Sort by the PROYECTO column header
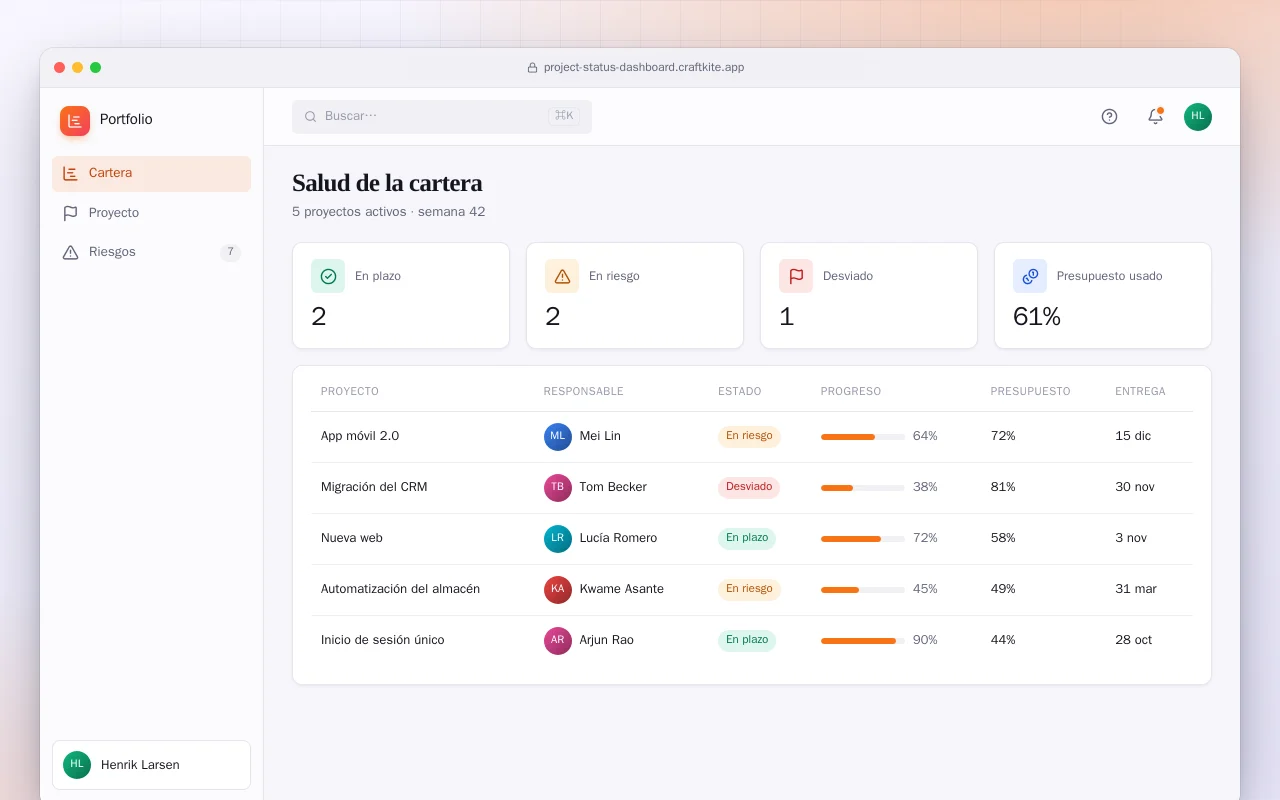This screenshot has width=1280, height=800. pyautogui.click(x=350, y=392)
